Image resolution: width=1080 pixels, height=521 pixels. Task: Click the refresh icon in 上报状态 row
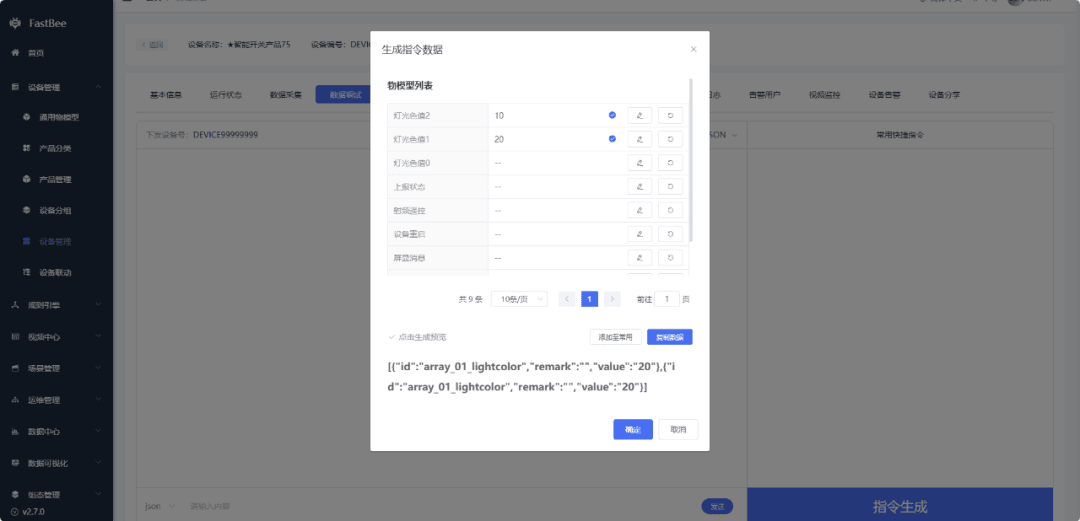click(x=670, y=187)
